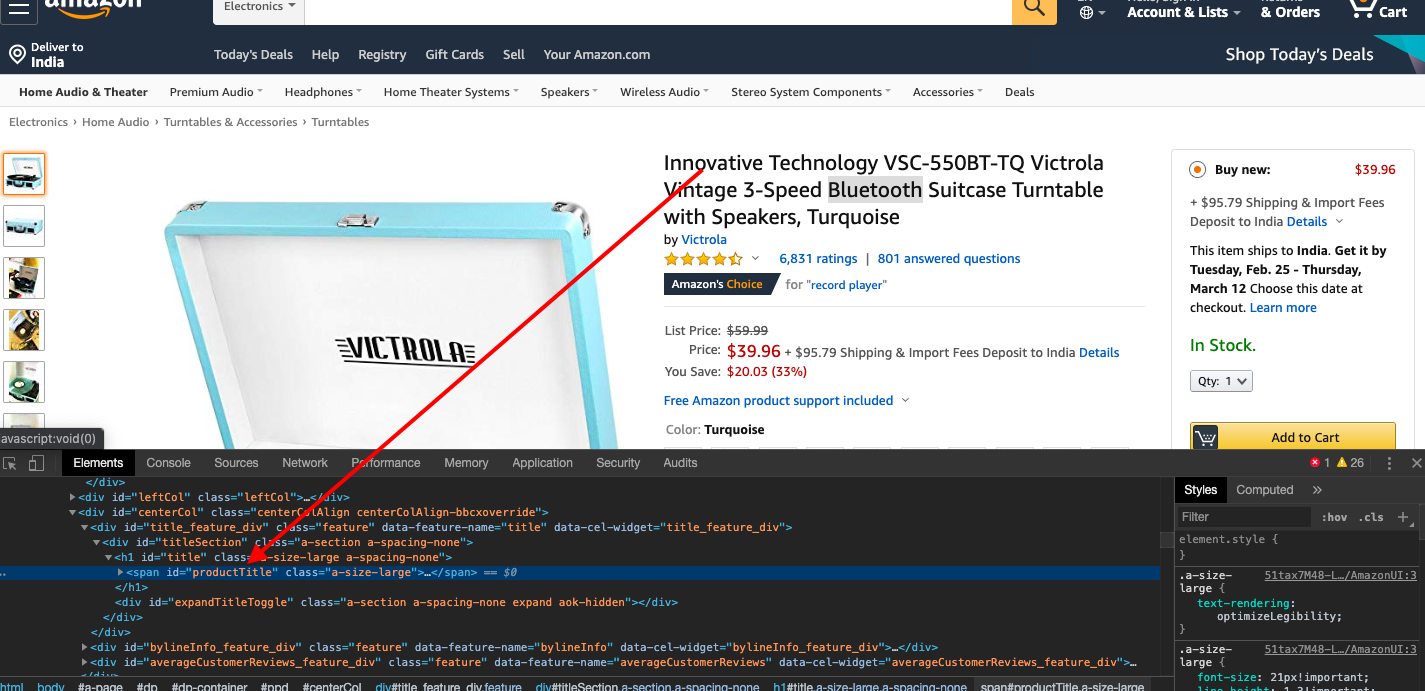Screen dimensions: 1425x691
Task: Toggle the device emulation toolbar in DevTools
Action: (36, 463)
